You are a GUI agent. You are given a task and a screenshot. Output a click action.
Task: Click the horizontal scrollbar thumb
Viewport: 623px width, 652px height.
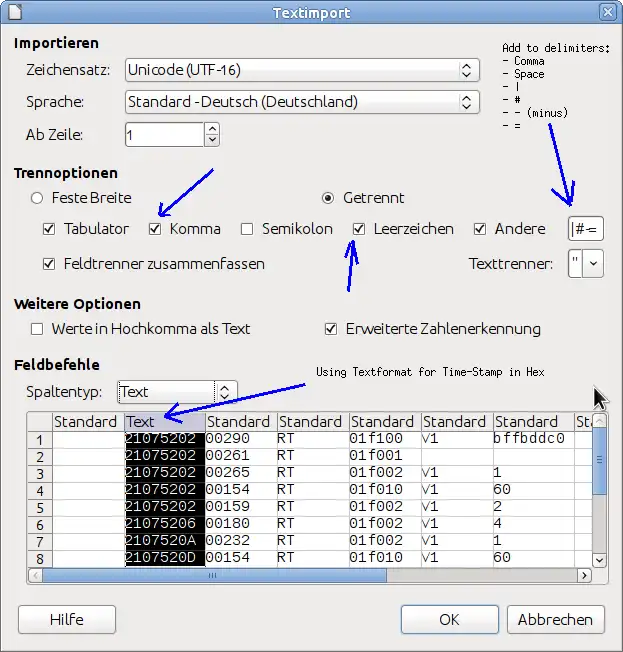pos(214,575)
